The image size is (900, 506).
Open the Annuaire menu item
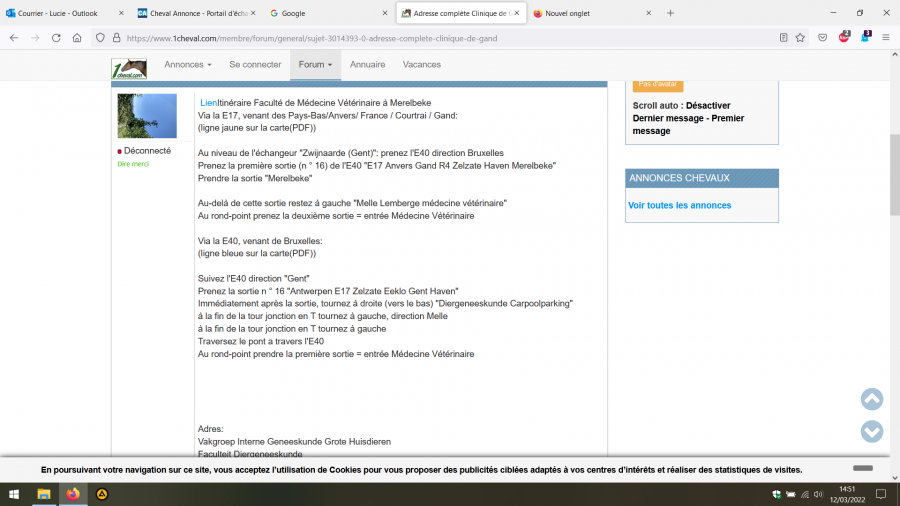[x=367, y=64]
